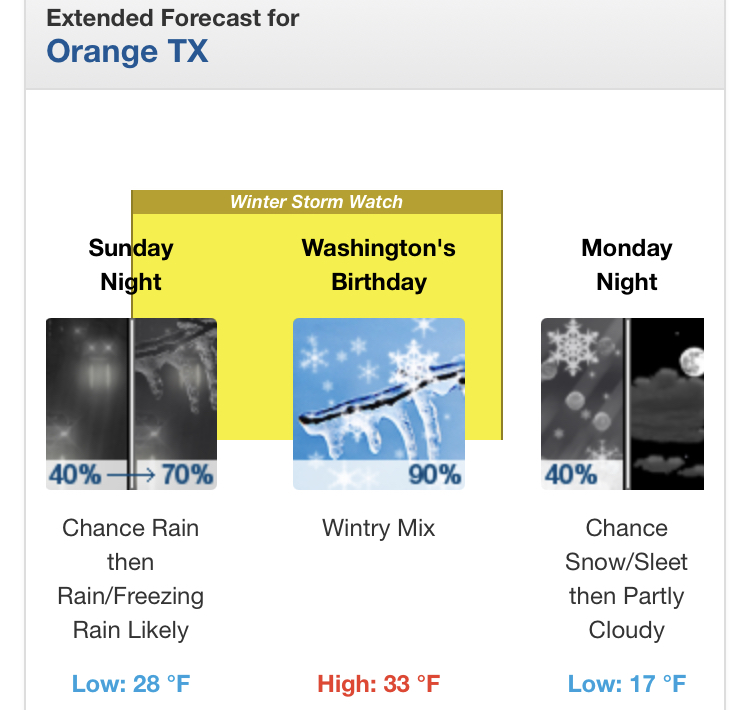
Task: Click the Chance Snow/Sleet then Partly Cloudy text
Action: (x=627, y=579)
